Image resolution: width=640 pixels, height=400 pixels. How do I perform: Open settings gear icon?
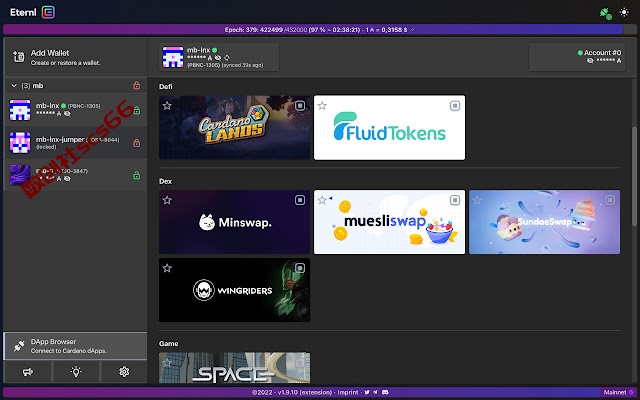[124, 372]
